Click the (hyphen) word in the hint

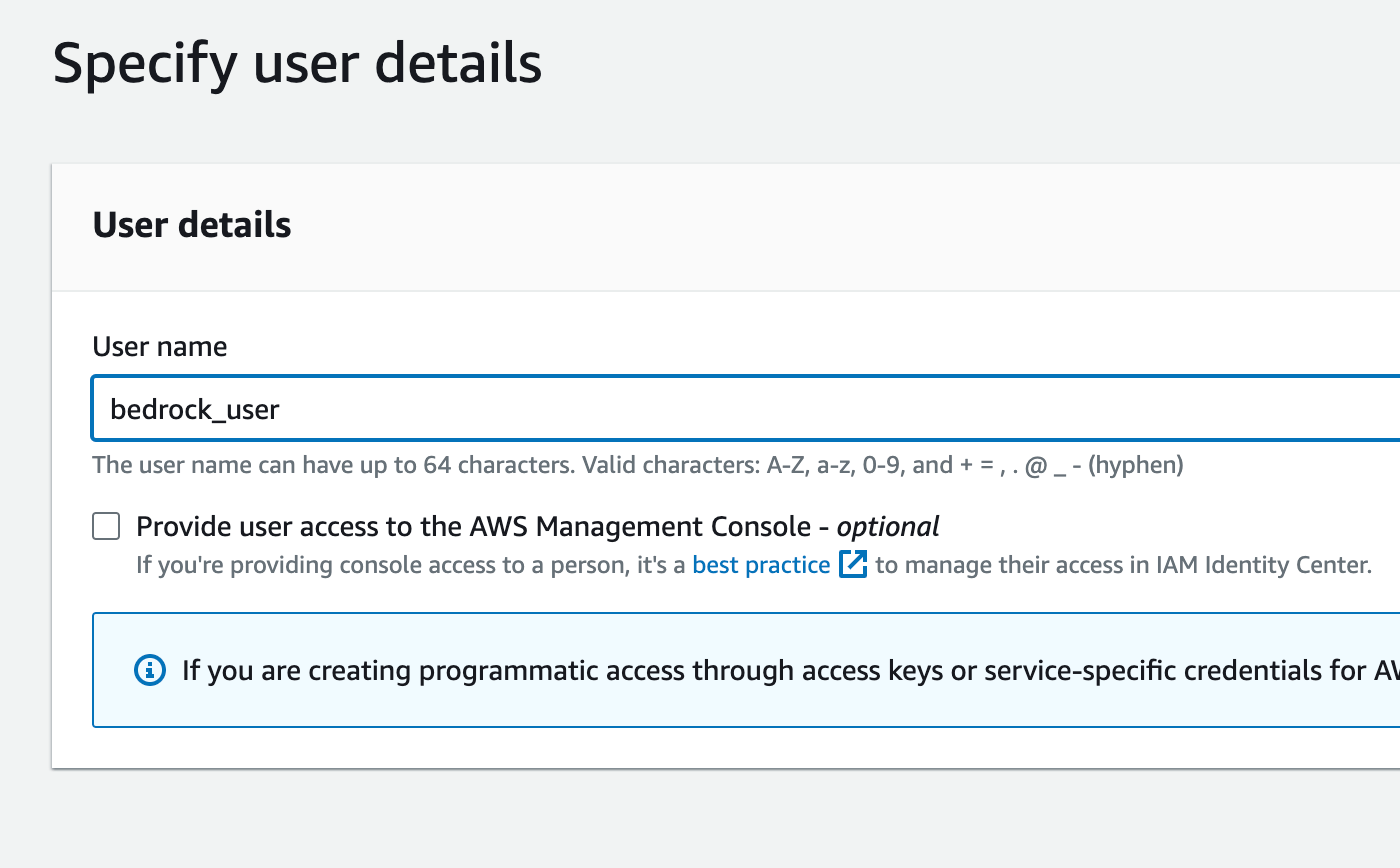point(1135,465)
